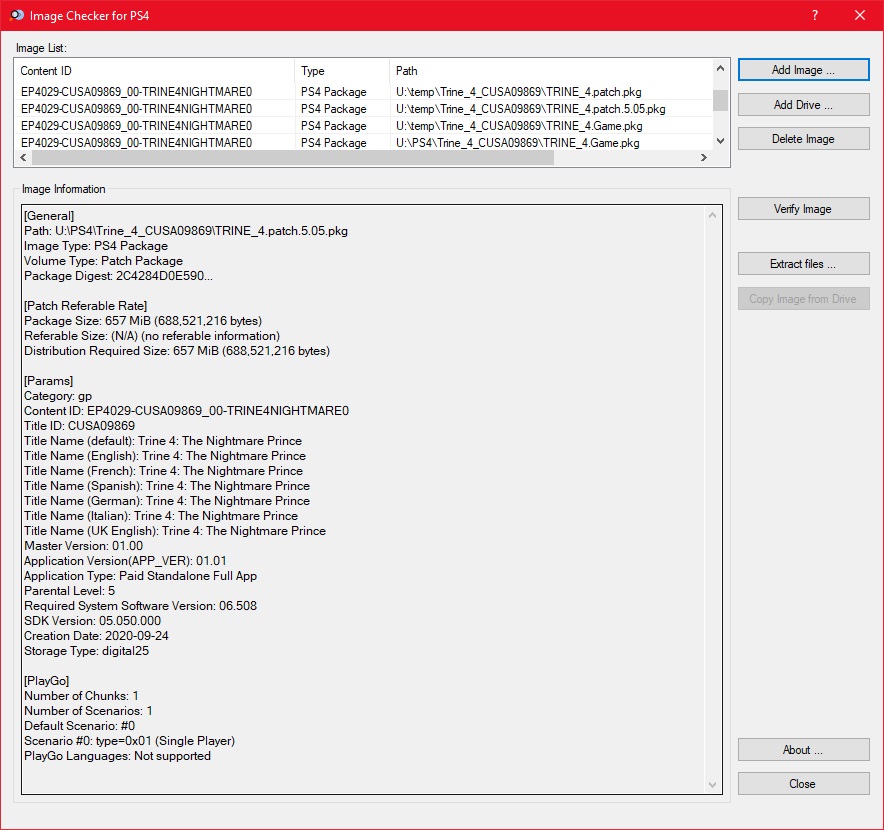Viewport: 884px width, 830px height.
Task: Click the Add Image button
Action: 803,70
